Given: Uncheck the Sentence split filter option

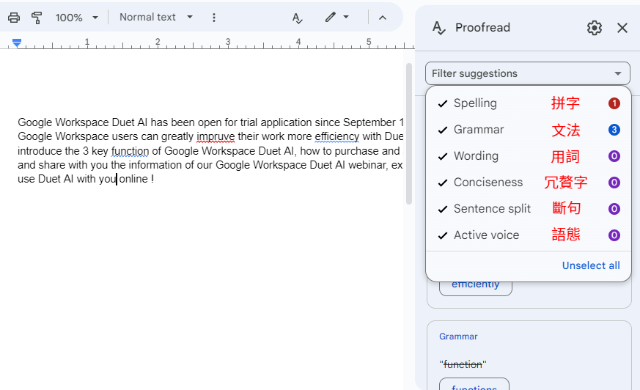Looking at the screenshot, I should tap(528, 209).
